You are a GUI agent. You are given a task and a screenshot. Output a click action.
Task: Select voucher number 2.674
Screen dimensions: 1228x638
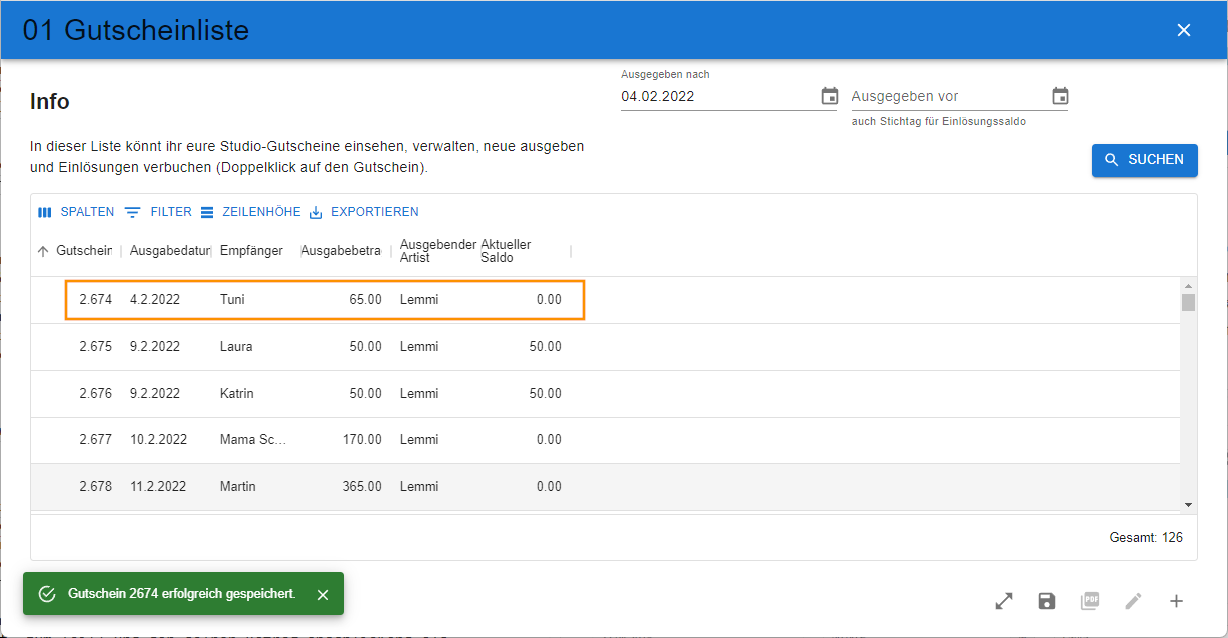click(x=96, y=299)
